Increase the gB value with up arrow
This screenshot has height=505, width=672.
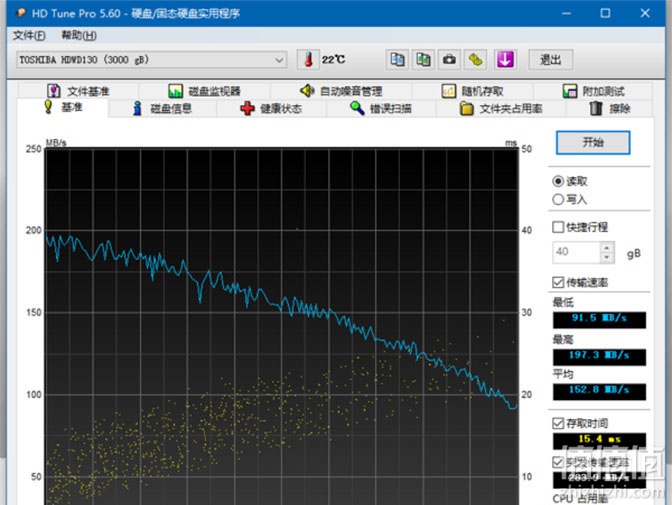607,247
